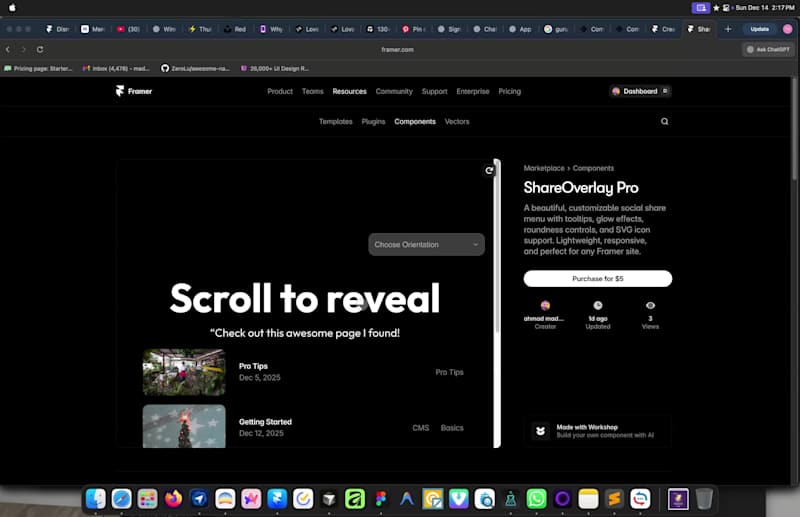Click the ShareOverlay Pro heading

tap(581, 188)
